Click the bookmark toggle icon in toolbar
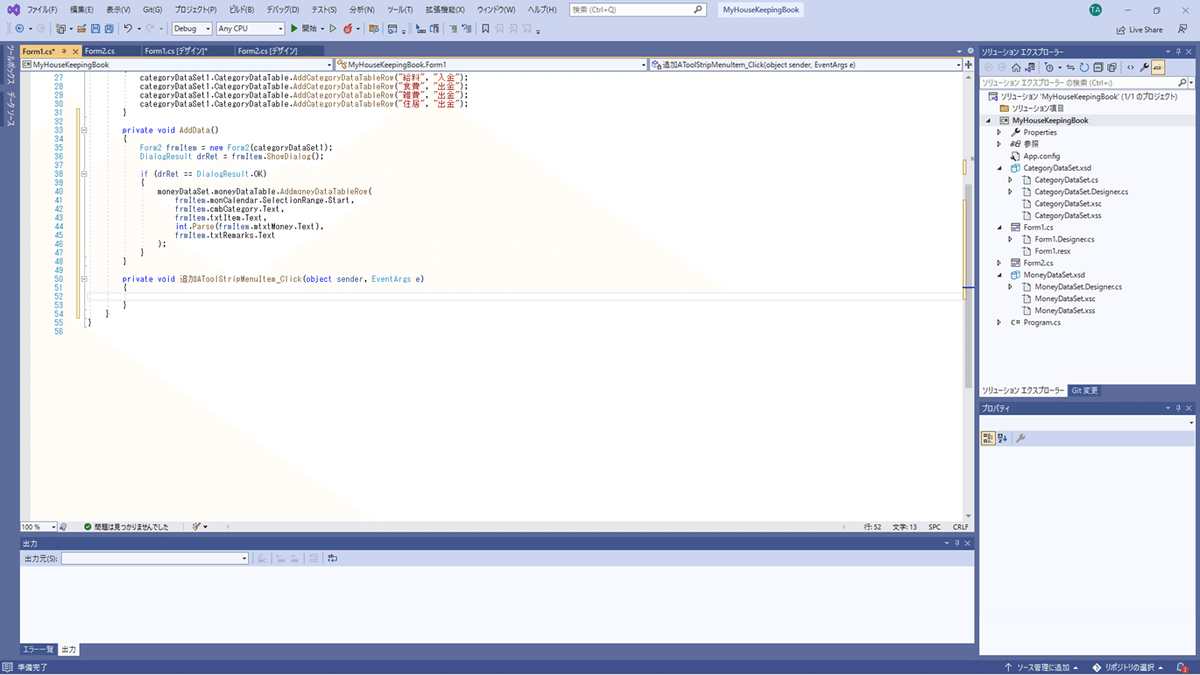Screen dimensions: 1200x675 485,29
